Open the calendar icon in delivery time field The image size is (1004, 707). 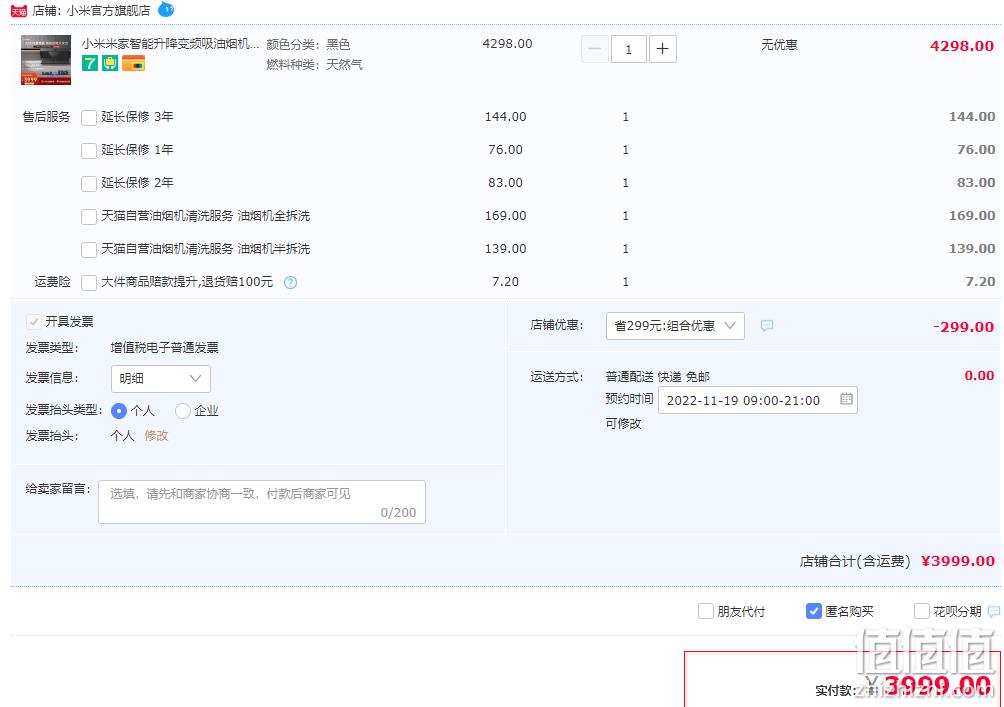click(846, 399)
